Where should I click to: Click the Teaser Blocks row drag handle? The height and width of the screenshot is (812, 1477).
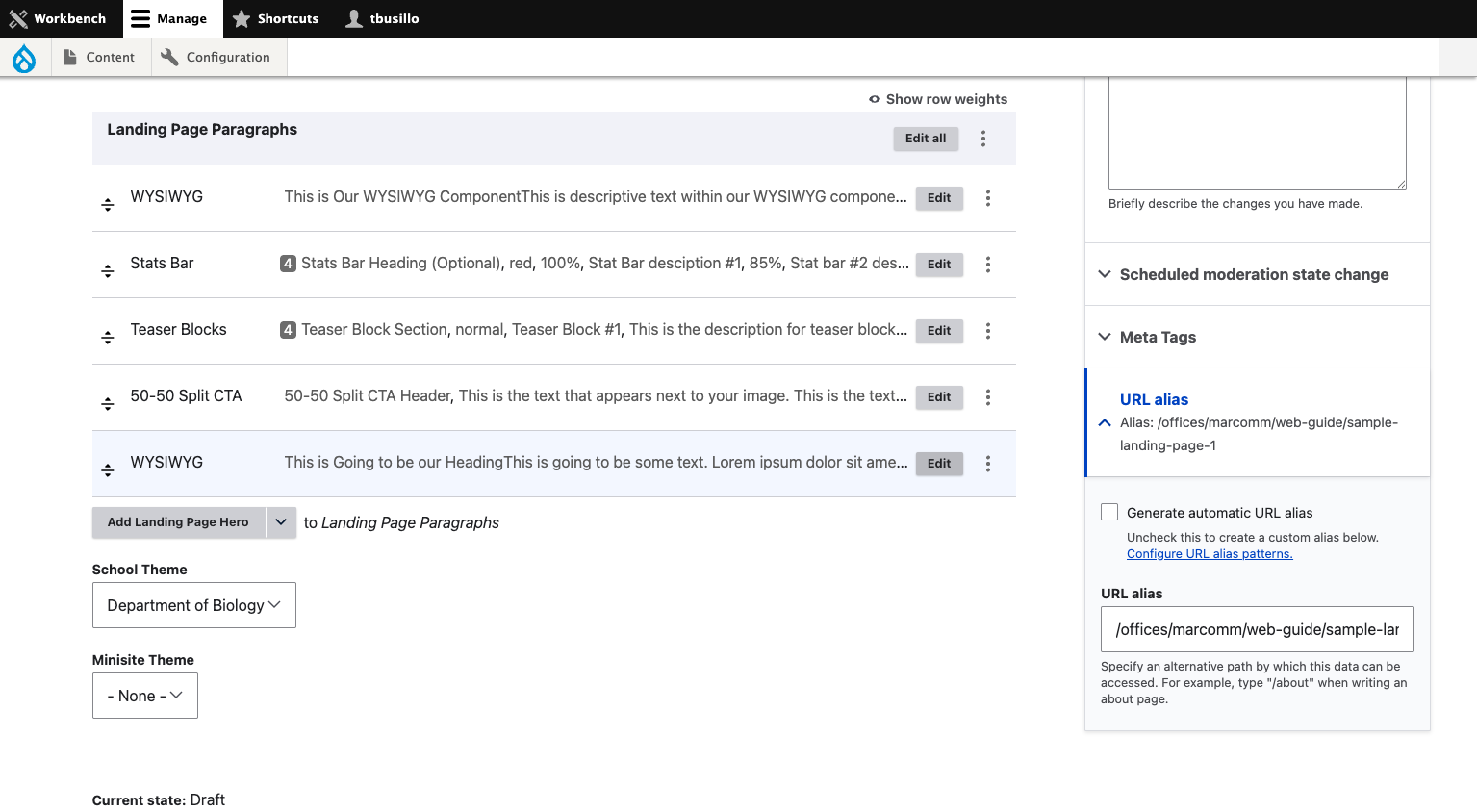[108, 337]
